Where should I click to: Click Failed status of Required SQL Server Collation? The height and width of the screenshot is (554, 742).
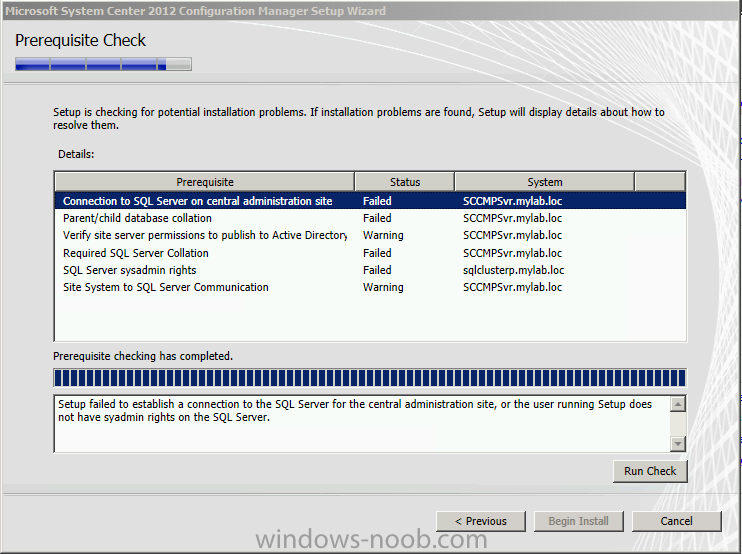coord(377,253)
